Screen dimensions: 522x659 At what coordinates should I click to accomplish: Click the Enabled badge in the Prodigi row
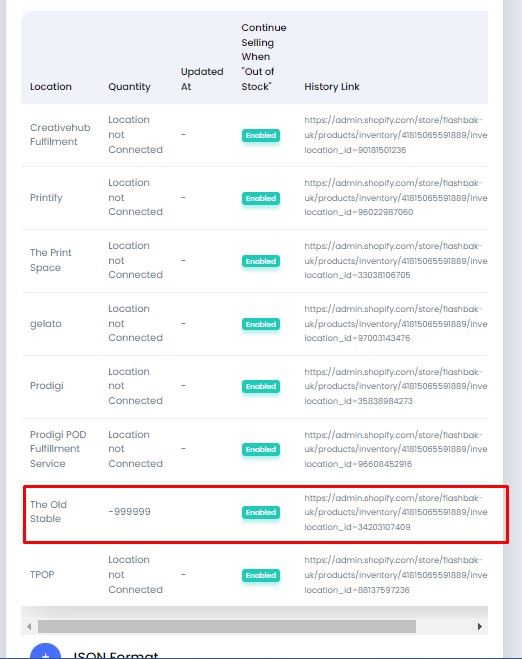pos(261,386)
